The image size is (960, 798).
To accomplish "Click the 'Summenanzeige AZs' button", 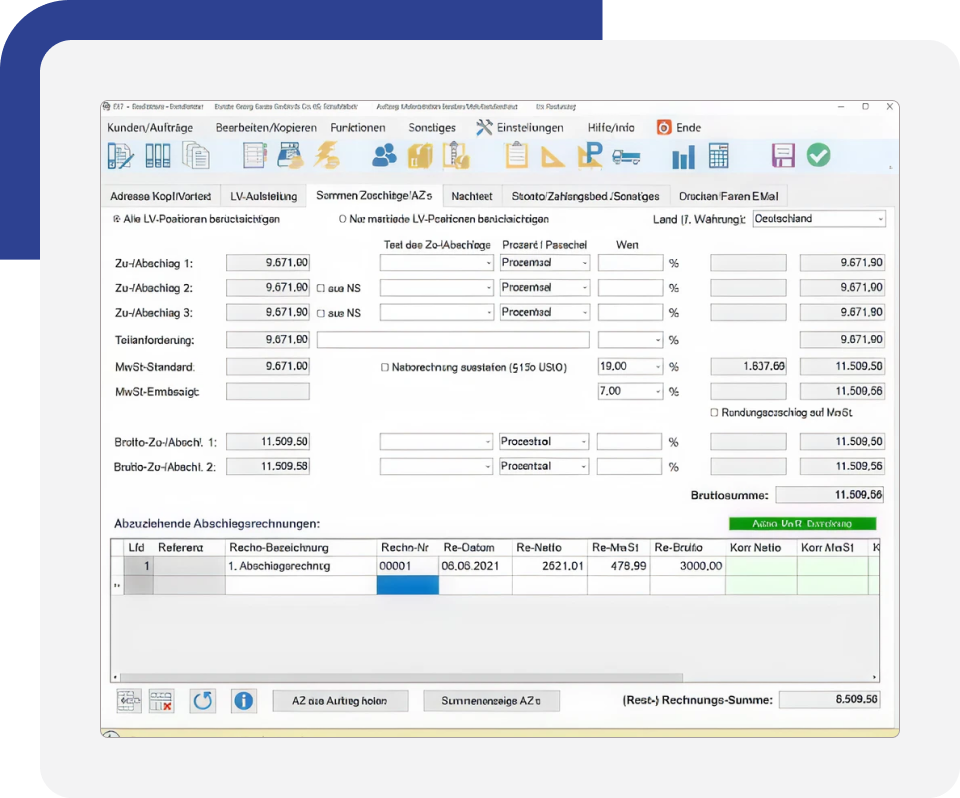I will tap(491, 701).
